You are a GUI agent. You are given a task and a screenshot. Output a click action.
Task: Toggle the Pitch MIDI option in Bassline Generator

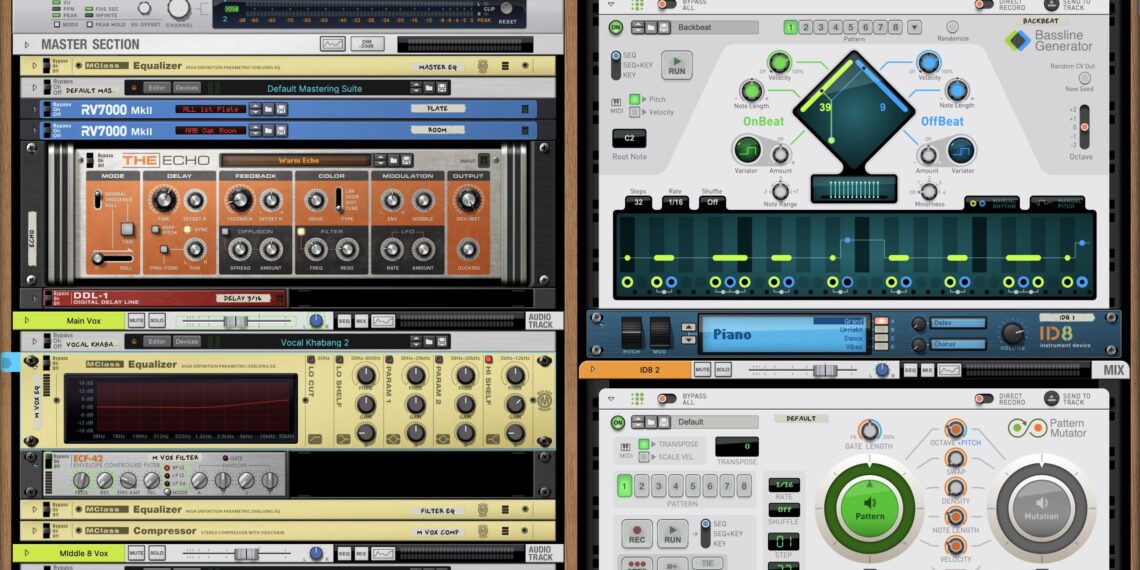pos(634,99)
